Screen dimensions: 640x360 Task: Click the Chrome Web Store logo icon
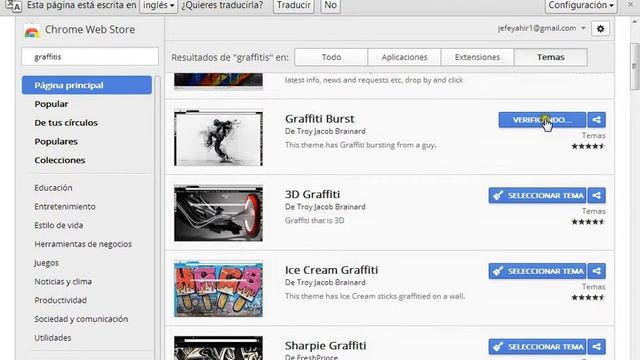32,31
